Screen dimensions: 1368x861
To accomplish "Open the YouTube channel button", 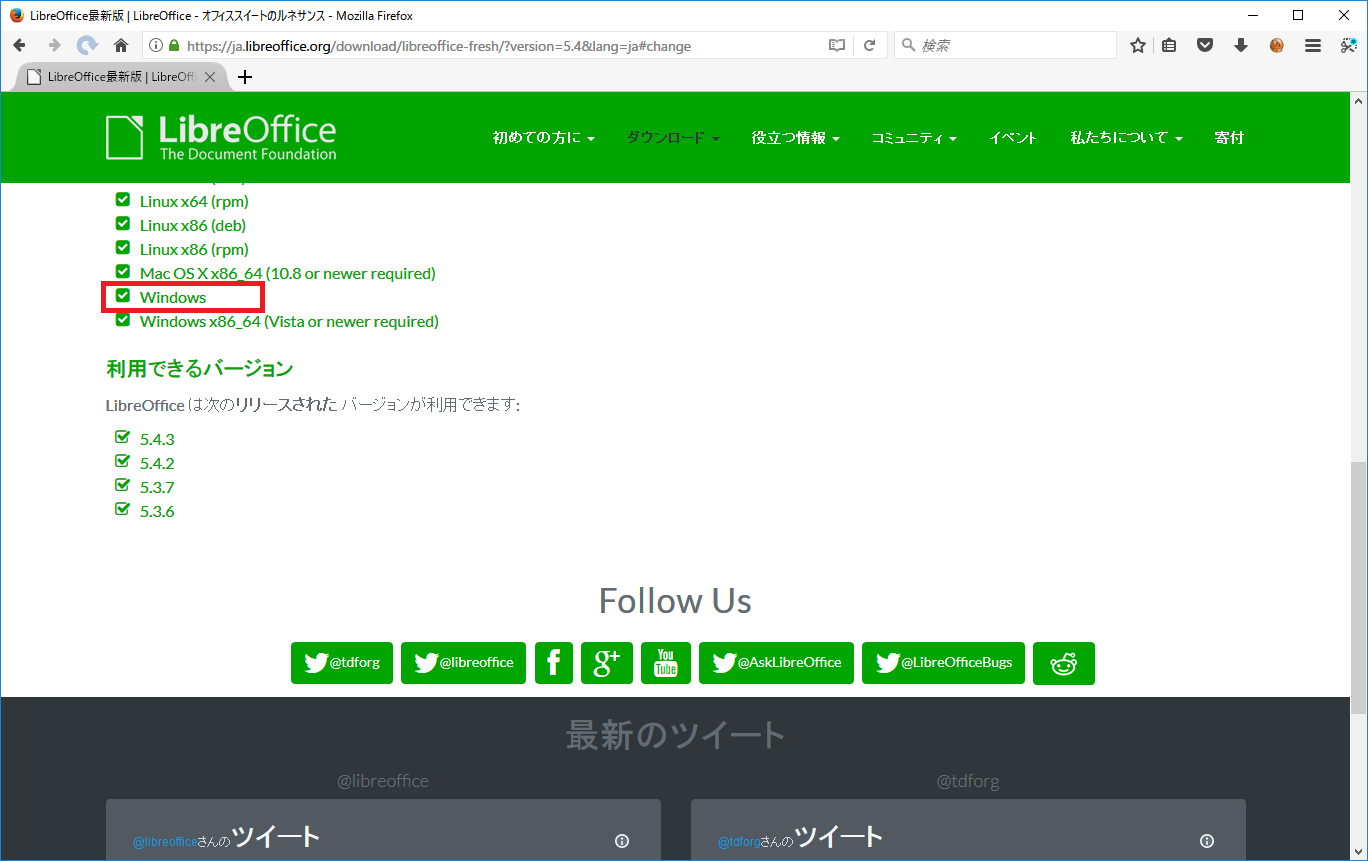I will (x=666, y=663).
